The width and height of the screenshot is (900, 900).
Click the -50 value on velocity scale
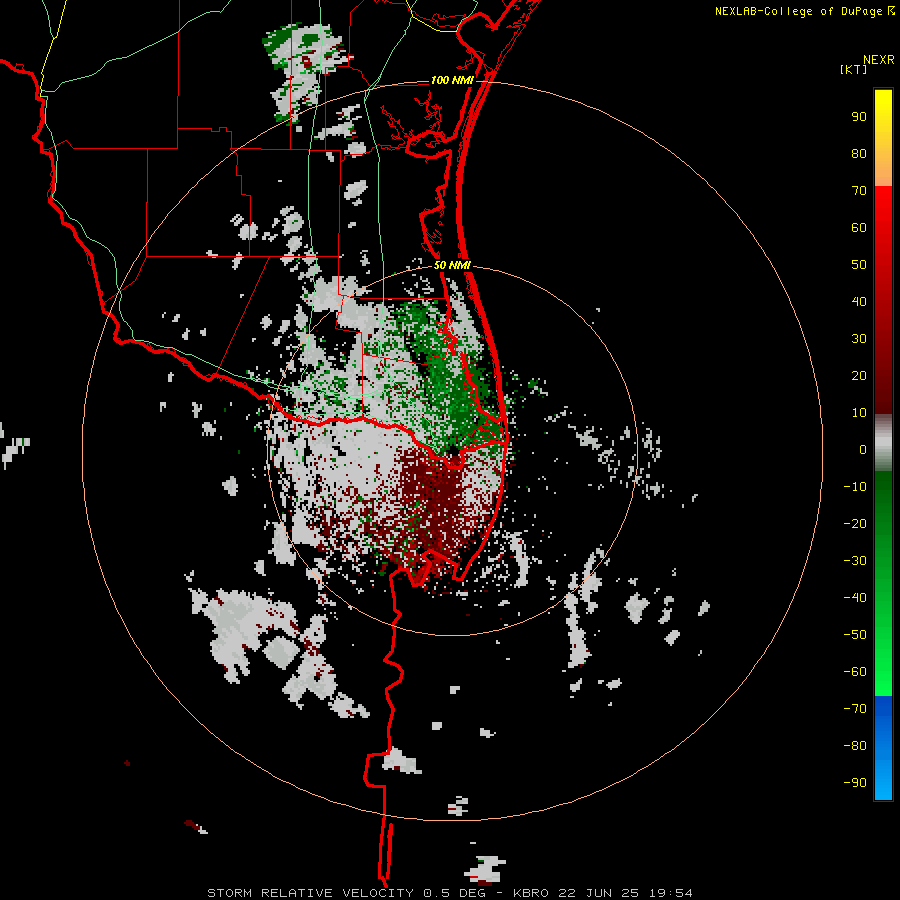pos(855,635)
